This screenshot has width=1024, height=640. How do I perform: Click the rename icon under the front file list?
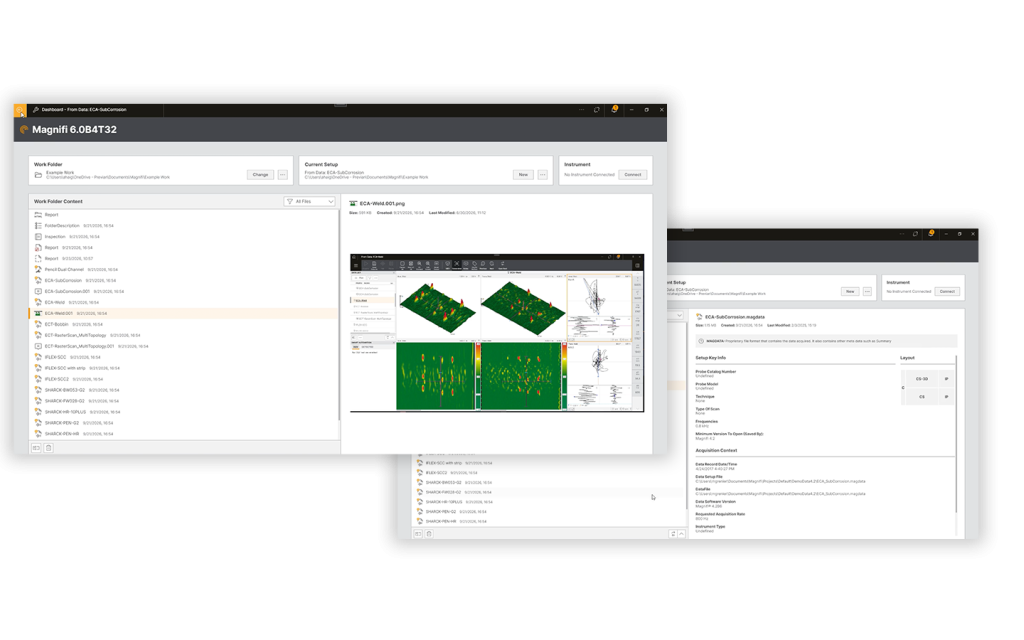37,448
